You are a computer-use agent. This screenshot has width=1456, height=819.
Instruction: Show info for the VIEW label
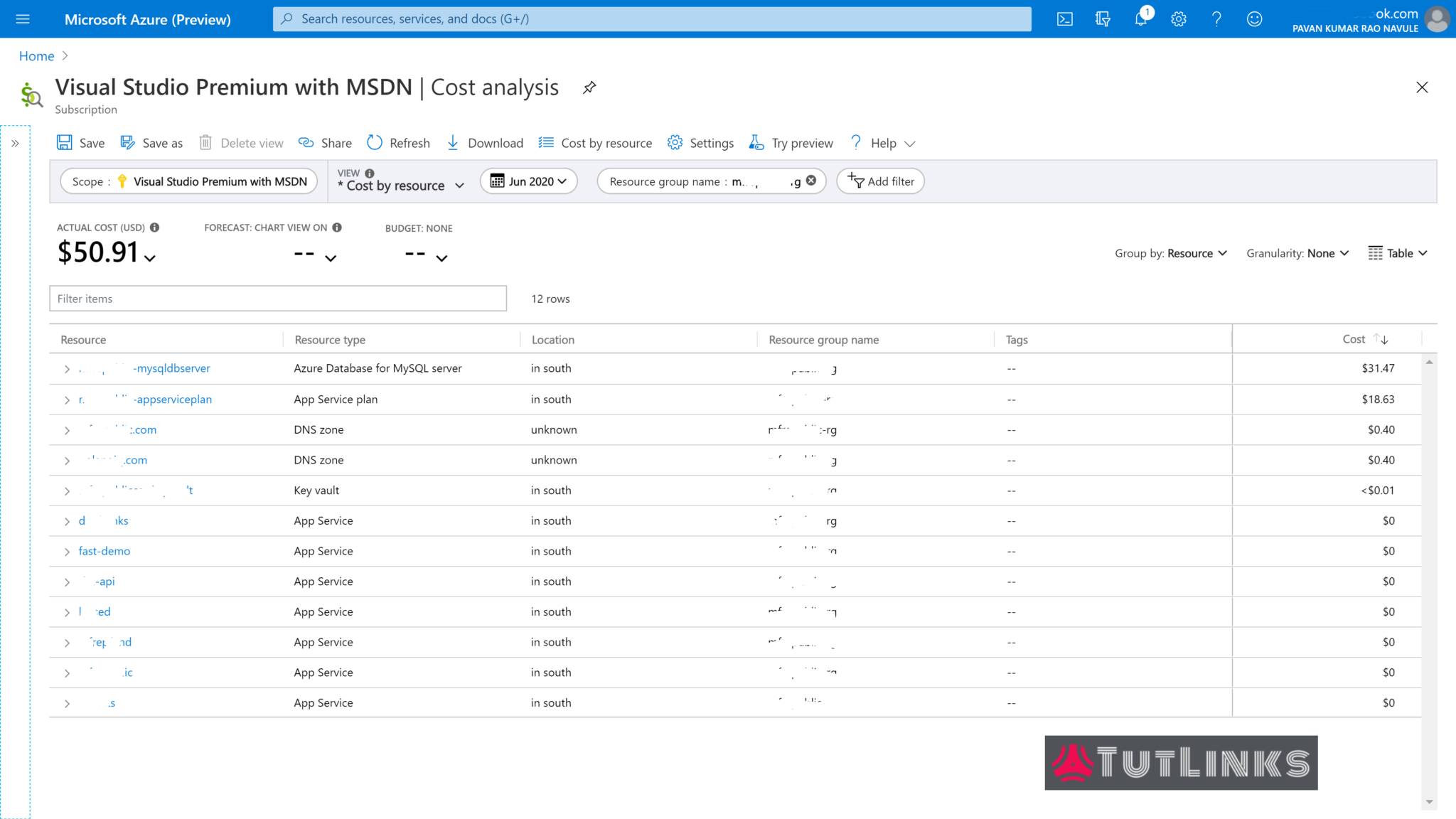click(370, 173)
